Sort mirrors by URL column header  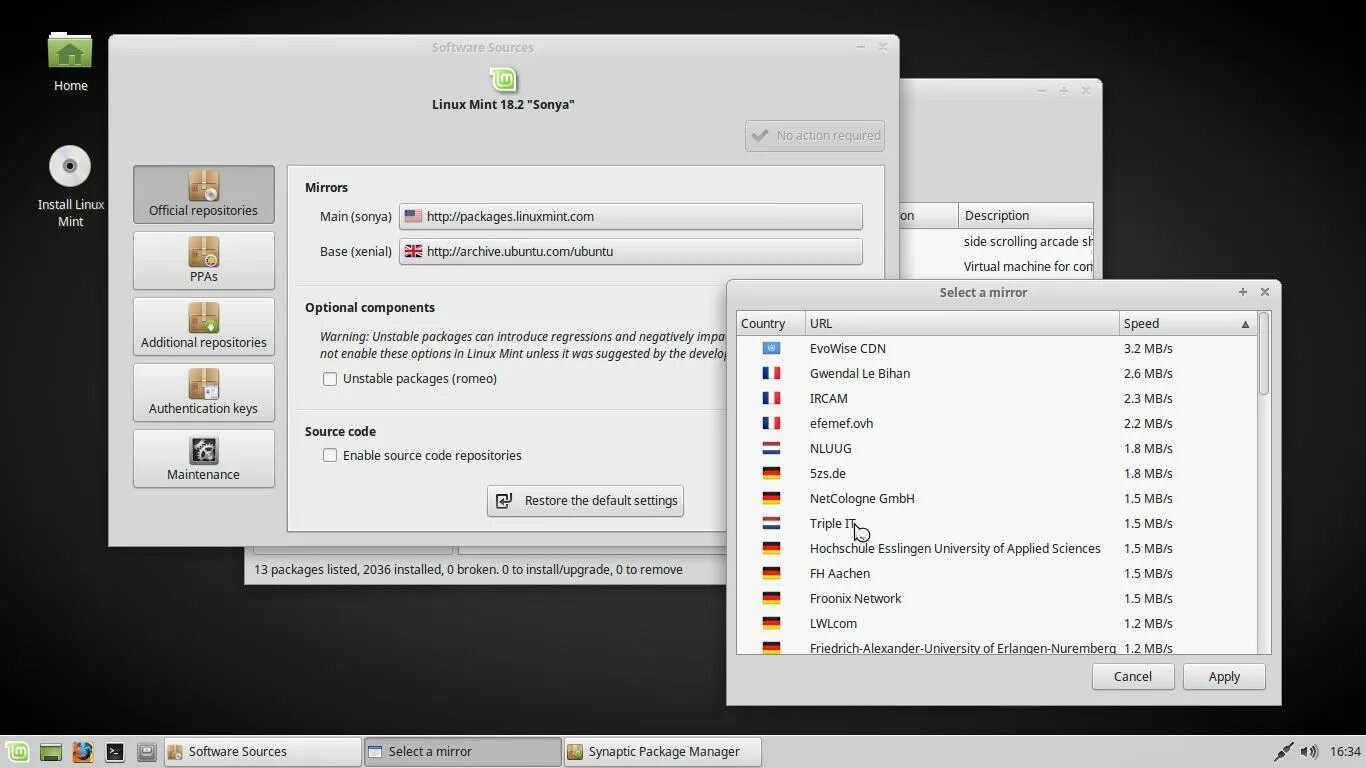click(961, 323)
